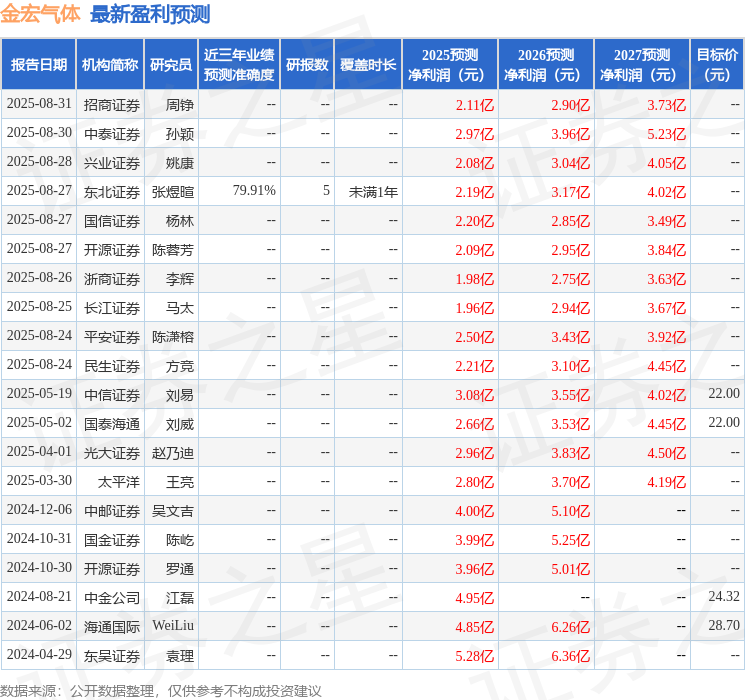Select 东吴证券 institution cell
The height and width of the screenshot is (700, 745).
click(112, 656)
